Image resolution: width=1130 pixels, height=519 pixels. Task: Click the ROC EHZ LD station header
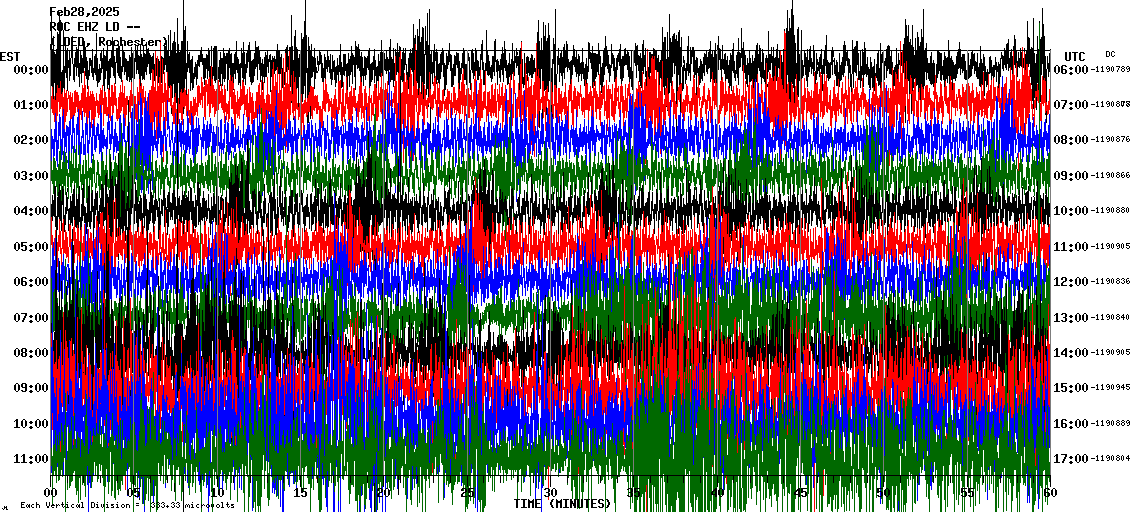(x=95, y=27)
